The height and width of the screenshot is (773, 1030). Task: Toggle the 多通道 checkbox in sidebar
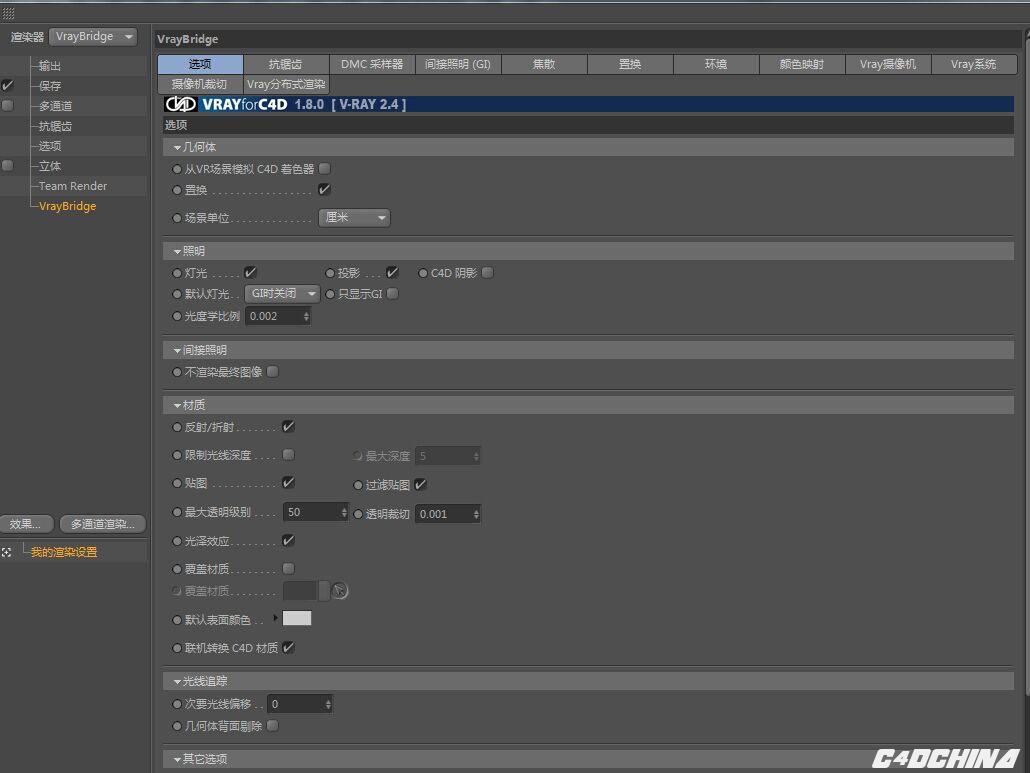[7, 105]
